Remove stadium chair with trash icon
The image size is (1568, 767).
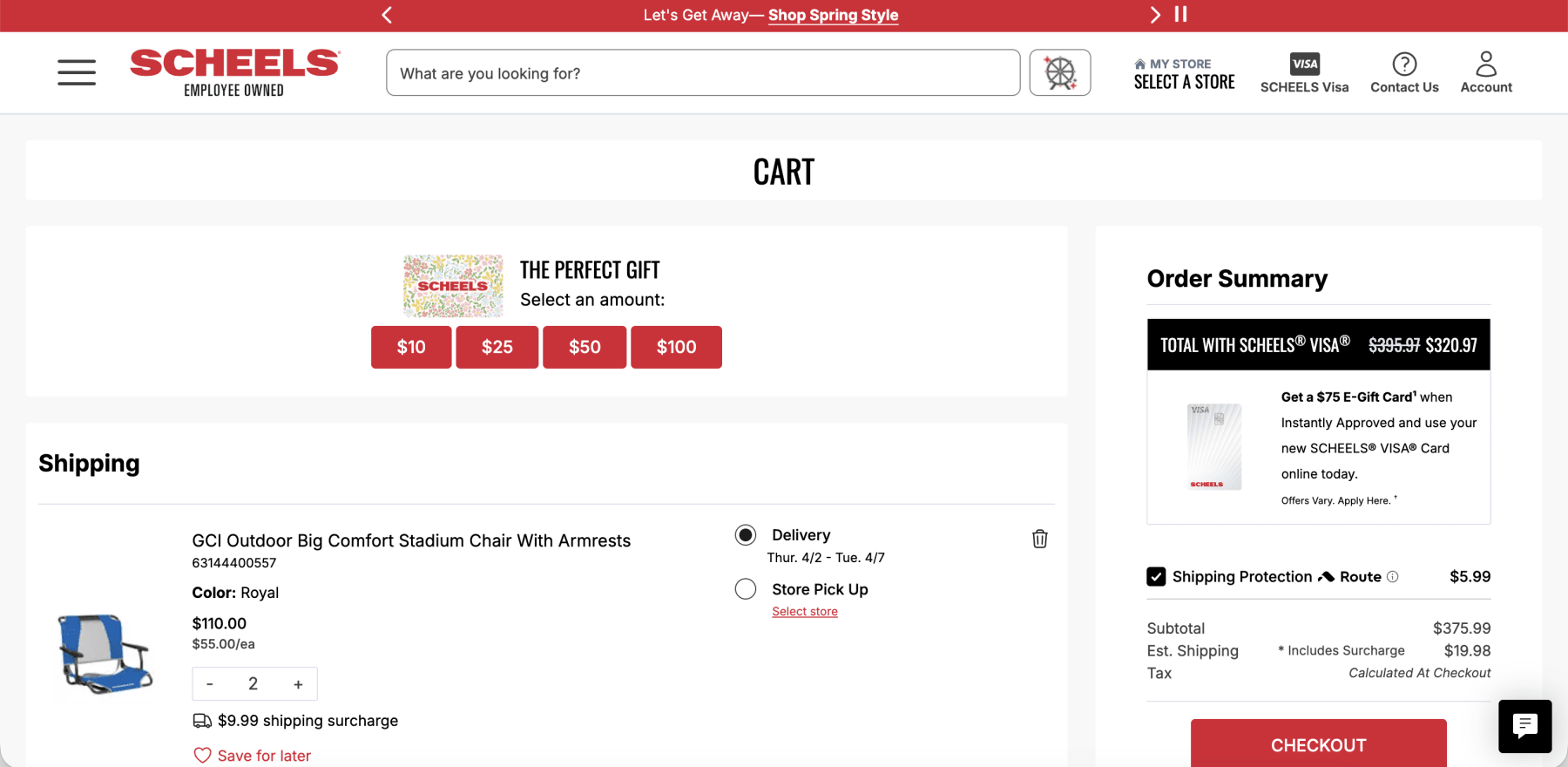[x=1039, y=539]
